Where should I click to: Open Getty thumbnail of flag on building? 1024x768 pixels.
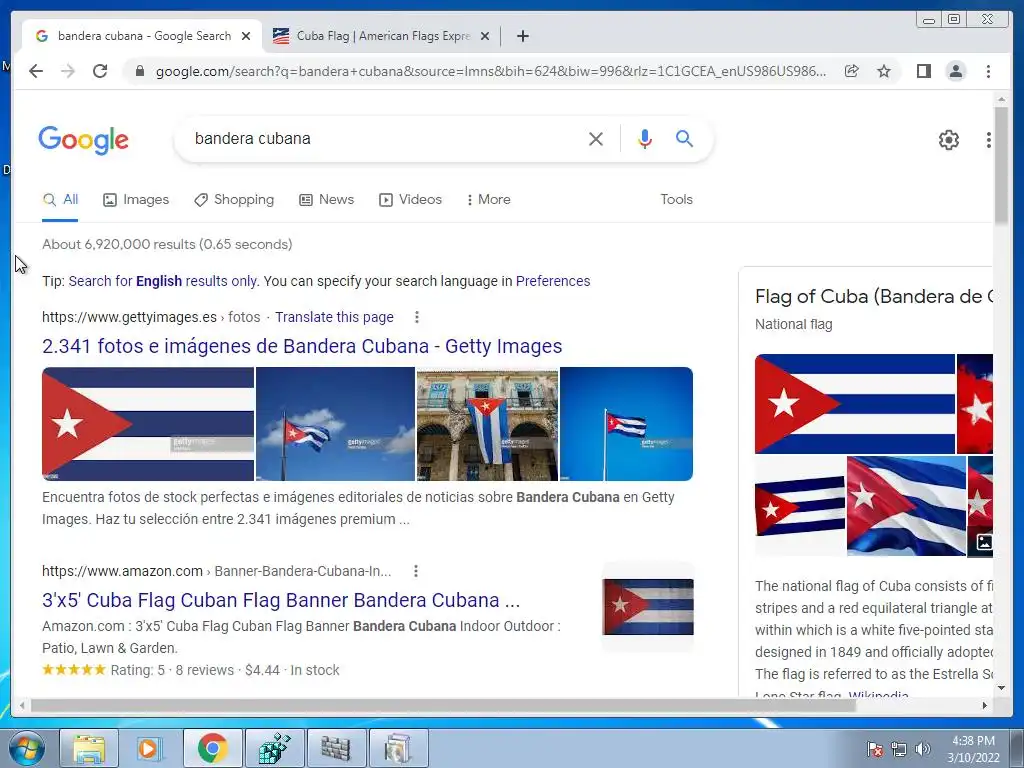click(x=487, y=424)
